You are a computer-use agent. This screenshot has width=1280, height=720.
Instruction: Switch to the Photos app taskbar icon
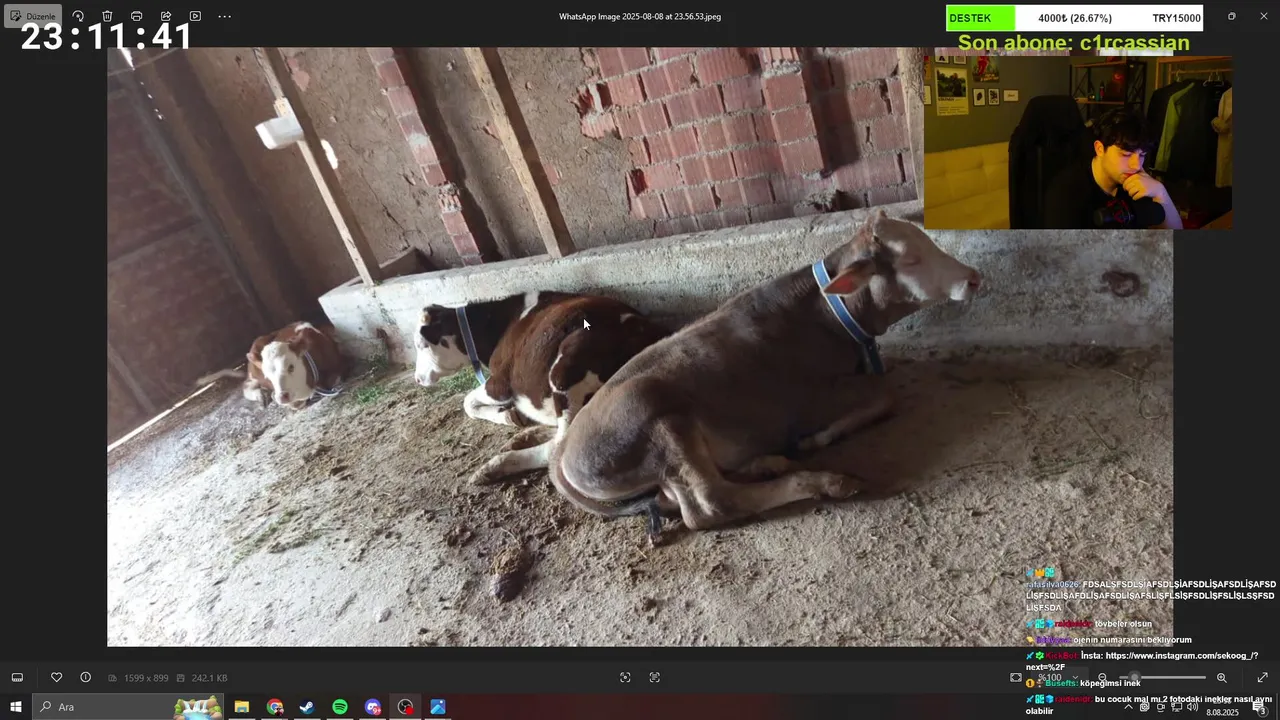(438, 707)
